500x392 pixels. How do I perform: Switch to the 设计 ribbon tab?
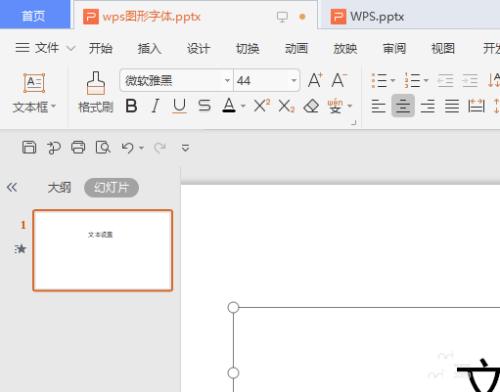tap(198, 49)
